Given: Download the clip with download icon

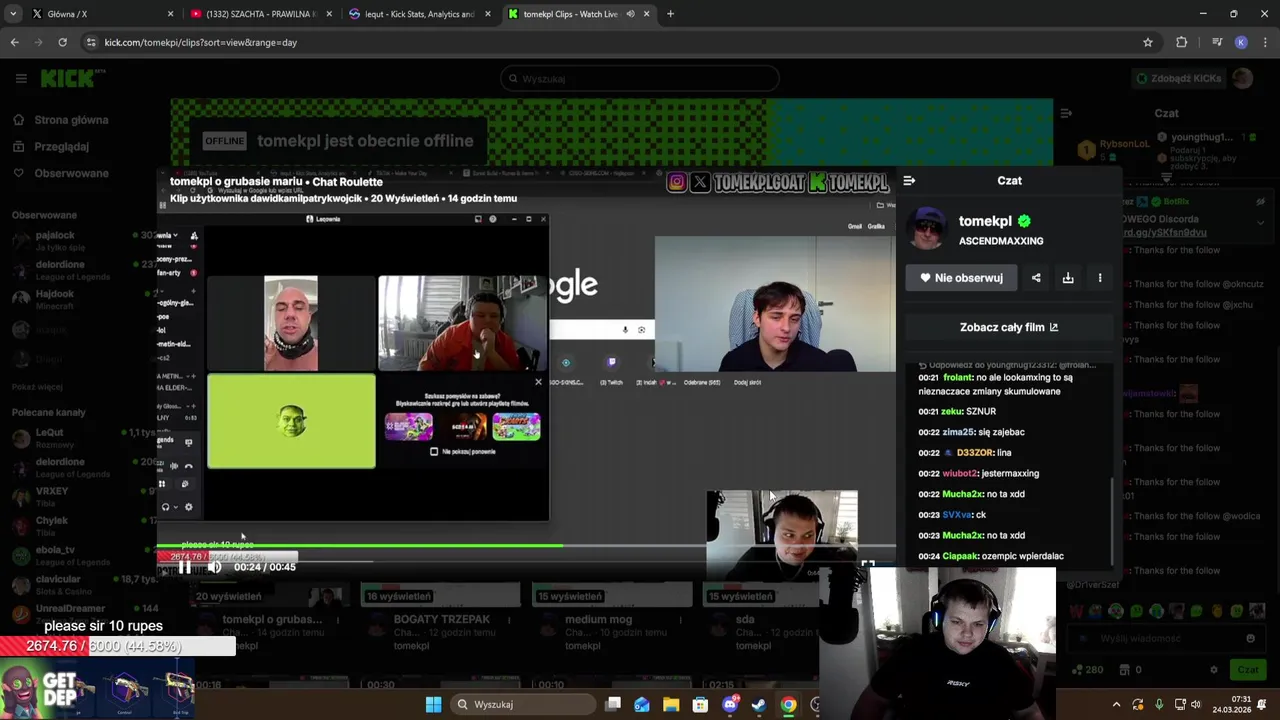Looking at the screenshot, I should click(x=1068, y=278).
